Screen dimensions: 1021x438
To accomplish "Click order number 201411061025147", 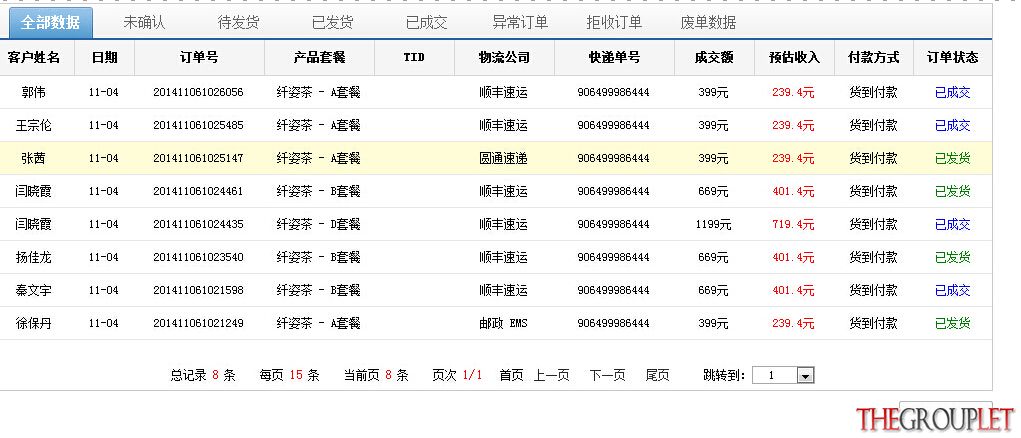I will coord(199,158).
